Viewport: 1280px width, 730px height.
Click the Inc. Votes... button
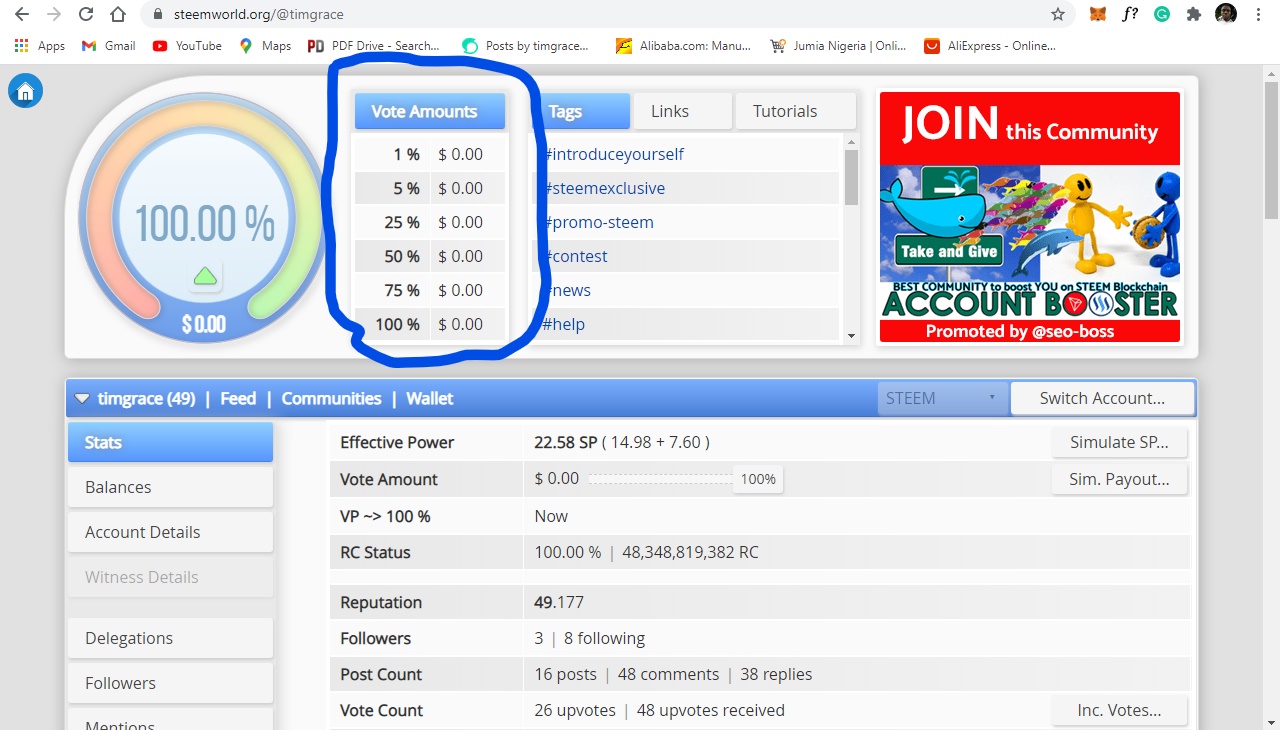click(1118, 710)
